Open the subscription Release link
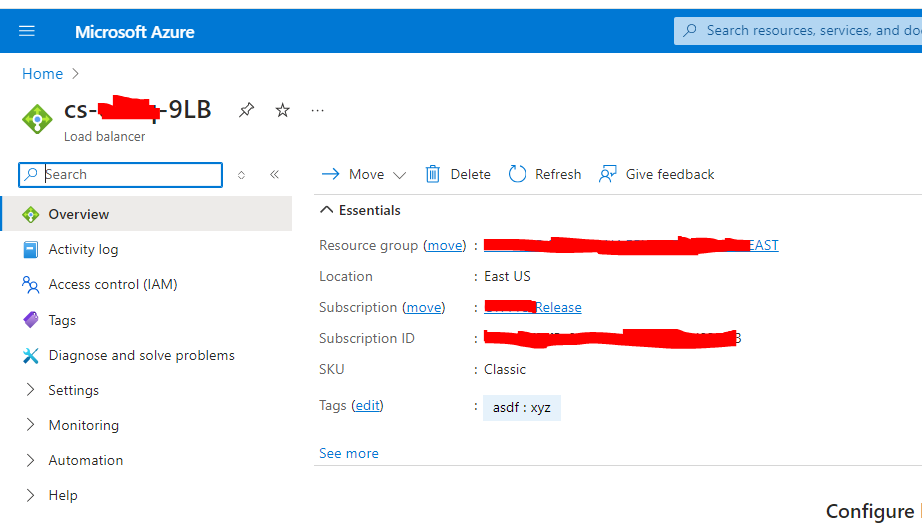The height and width of the screenshot is (531, 922). tap(533, 308)
